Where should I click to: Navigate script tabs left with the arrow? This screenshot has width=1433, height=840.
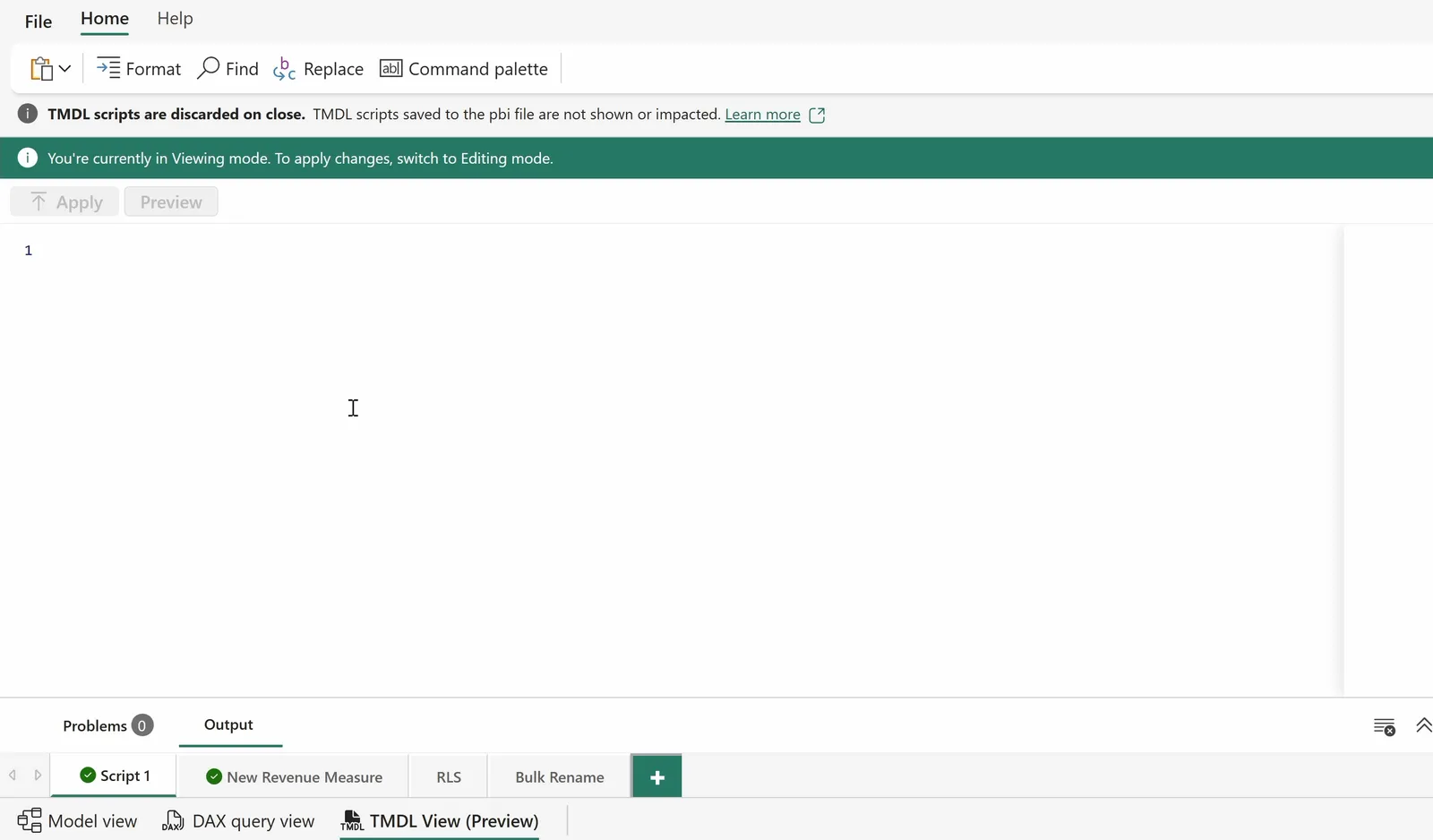pyautogui.click(x=13, y=775)
